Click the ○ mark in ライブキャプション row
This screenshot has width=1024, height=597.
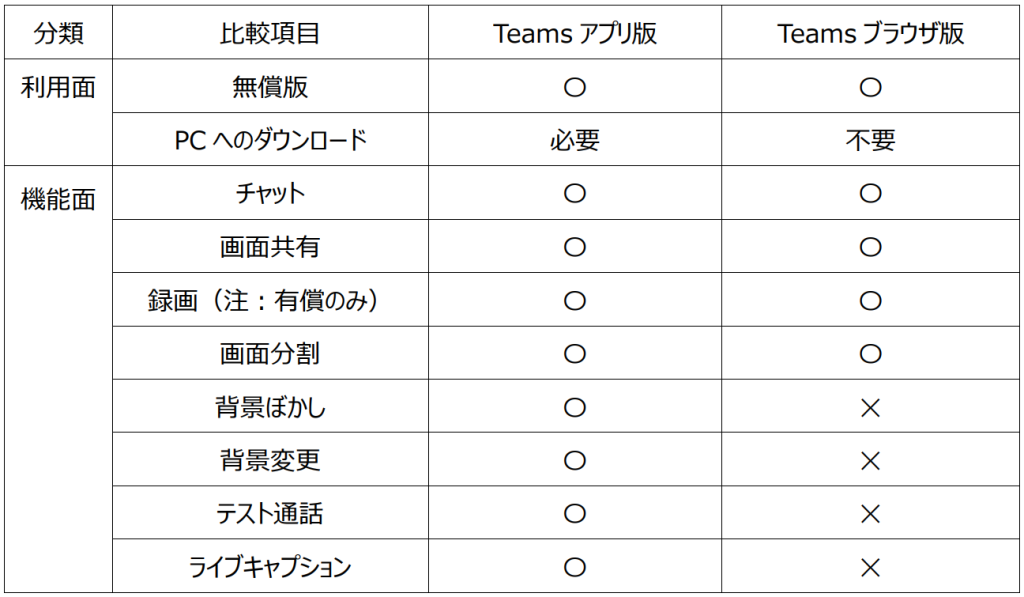point(575,567)
